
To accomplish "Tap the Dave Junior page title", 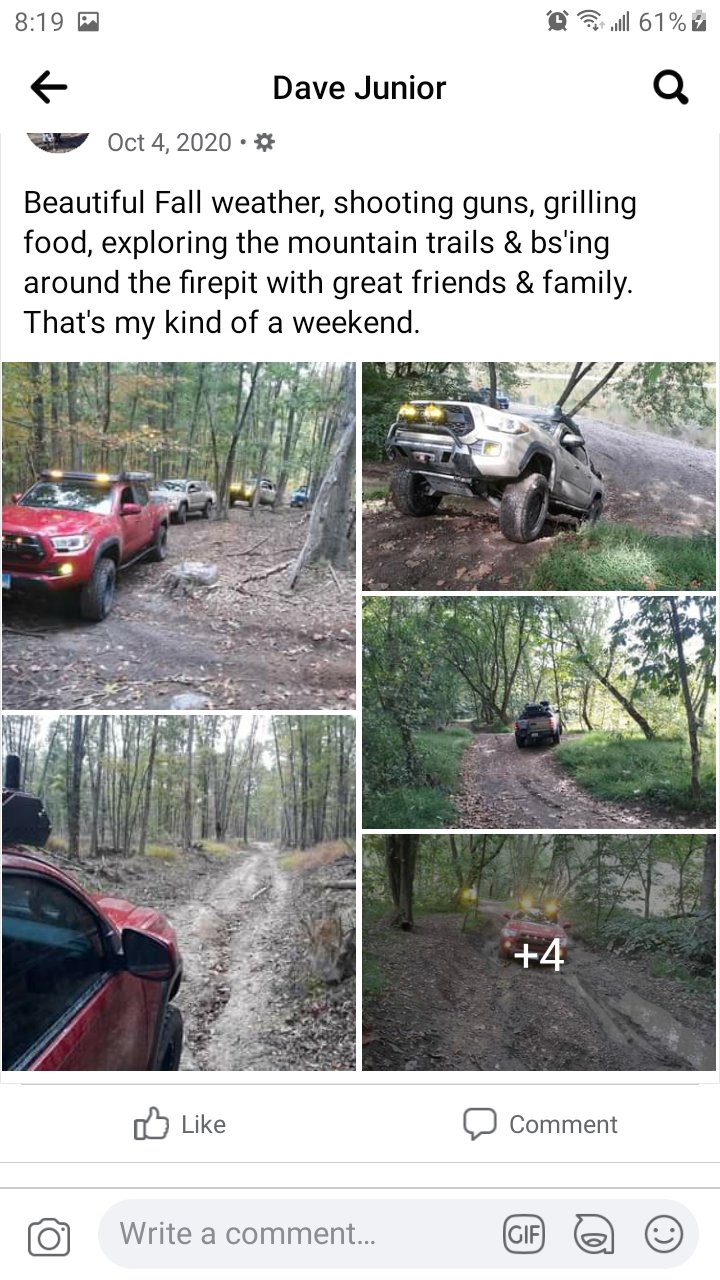I will click(359, 88).
